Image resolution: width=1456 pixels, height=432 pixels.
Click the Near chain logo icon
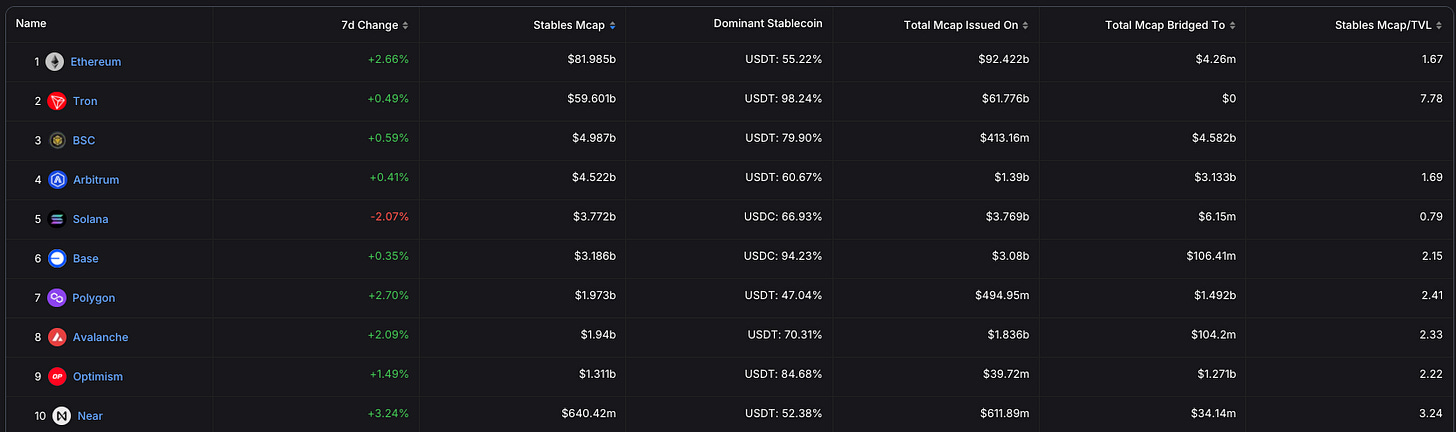61,416
